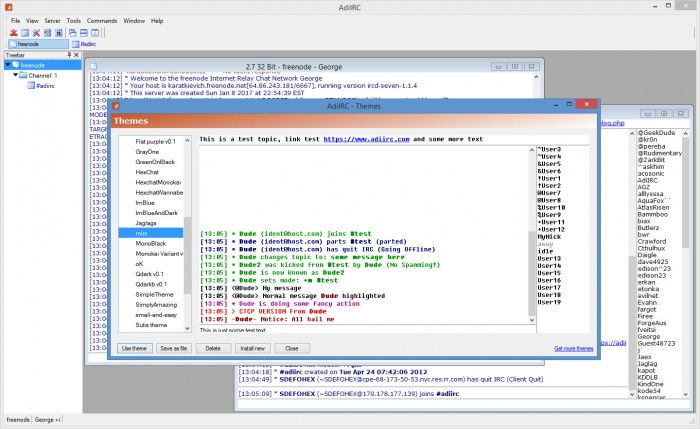Image resolution: width=700 pixels, height=429 pixels.
Task: Click the toolbar icon left of the # icon
Action: point(47,33)
